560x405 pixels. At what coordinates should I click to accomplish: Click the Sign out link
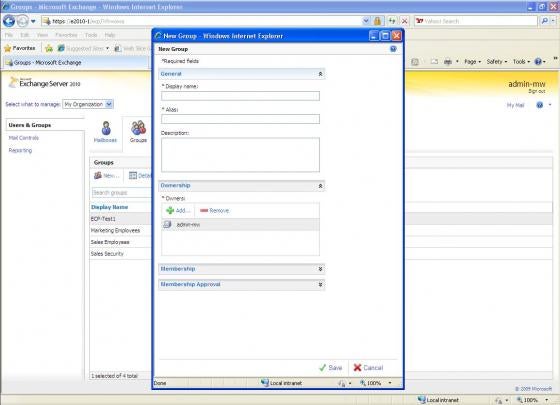click(x=537, y=91)
